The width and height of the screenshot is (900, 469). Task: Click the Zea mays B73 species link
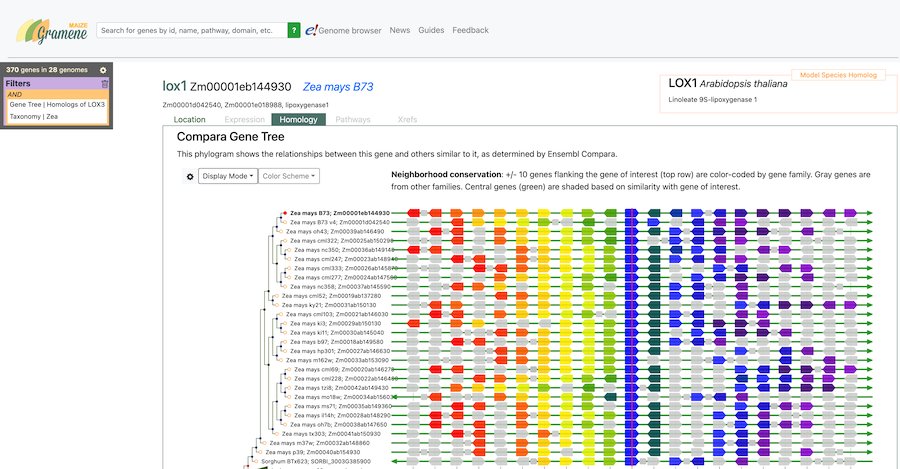(x=338, y=87)
